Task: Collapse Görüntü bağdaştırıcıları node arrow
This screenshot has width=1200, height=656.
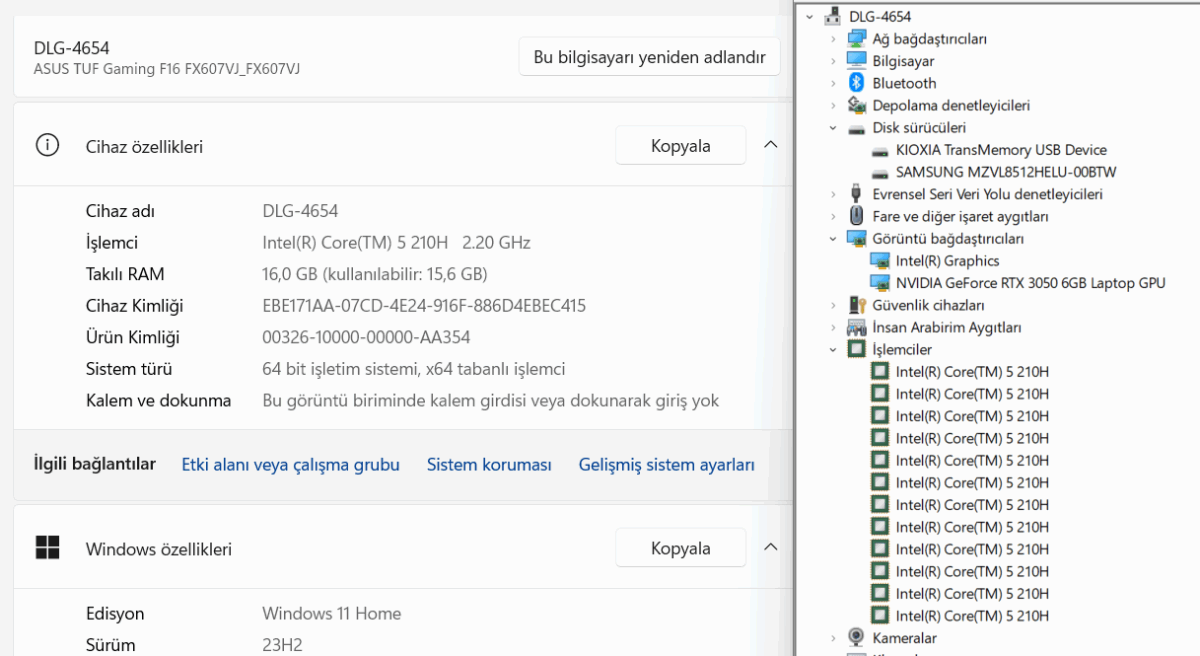Action: 833,239
